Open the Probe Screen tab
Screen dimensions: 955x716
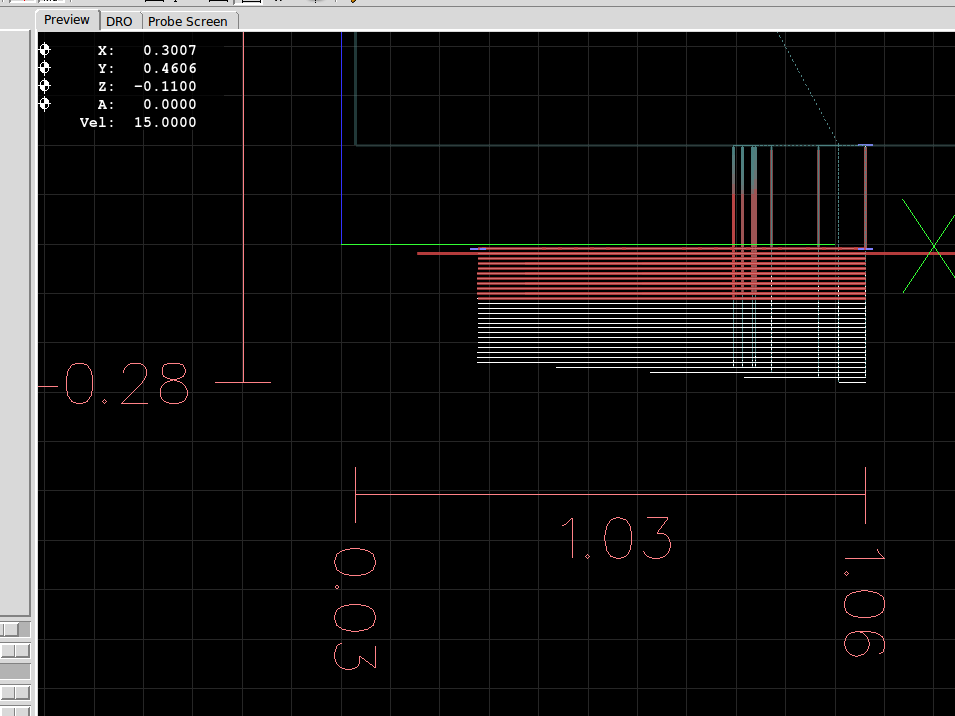pyautogui.click(x=188, y=21)
